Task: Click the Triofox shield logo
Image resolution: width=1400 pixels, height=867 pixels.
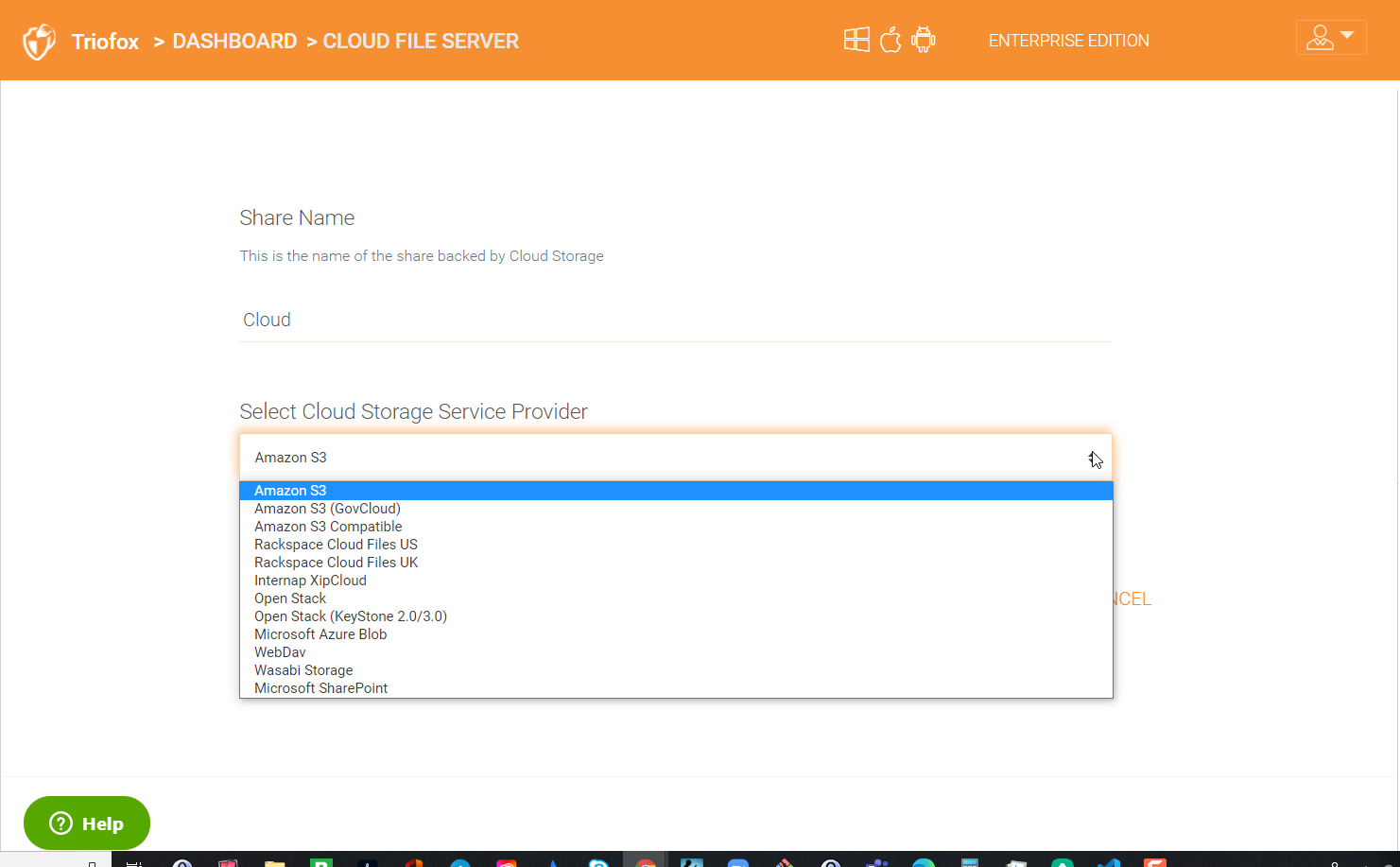Action: (39, 42)
